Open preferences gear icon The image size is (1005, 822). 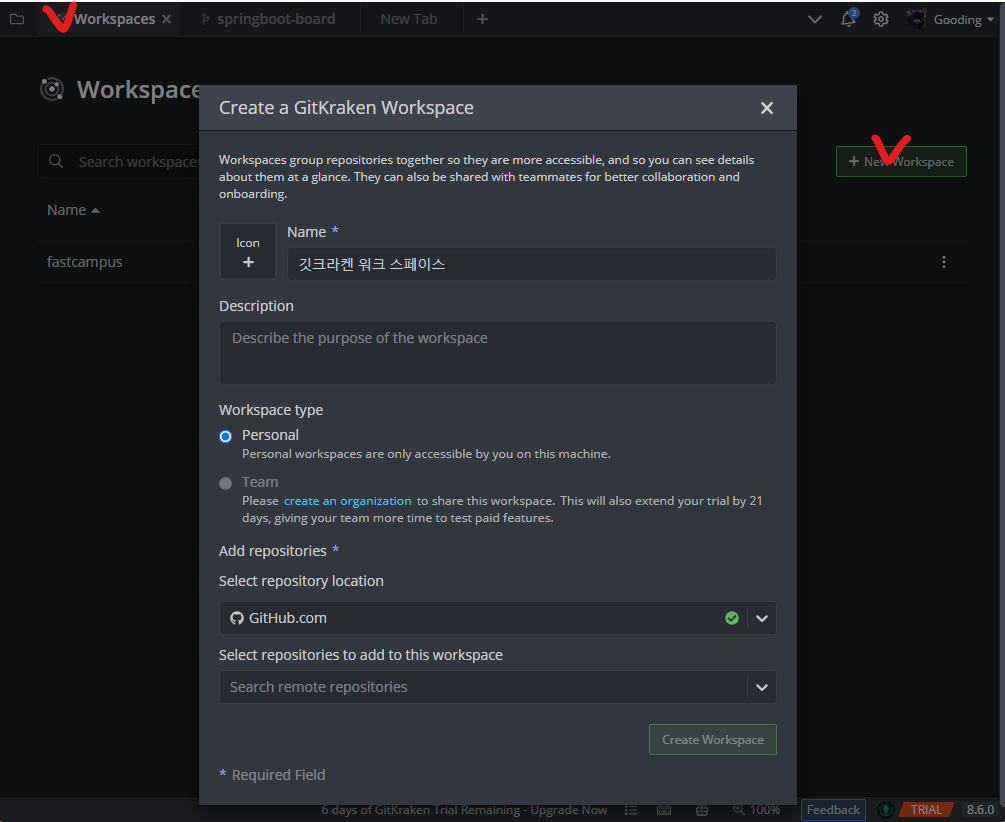point(881,19)
